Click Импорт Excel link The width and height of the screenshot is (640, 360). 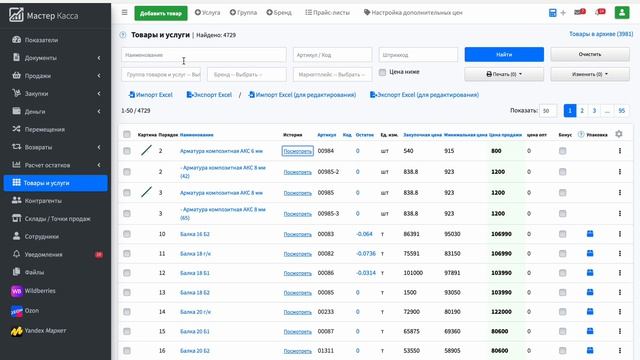click(151, 95)
